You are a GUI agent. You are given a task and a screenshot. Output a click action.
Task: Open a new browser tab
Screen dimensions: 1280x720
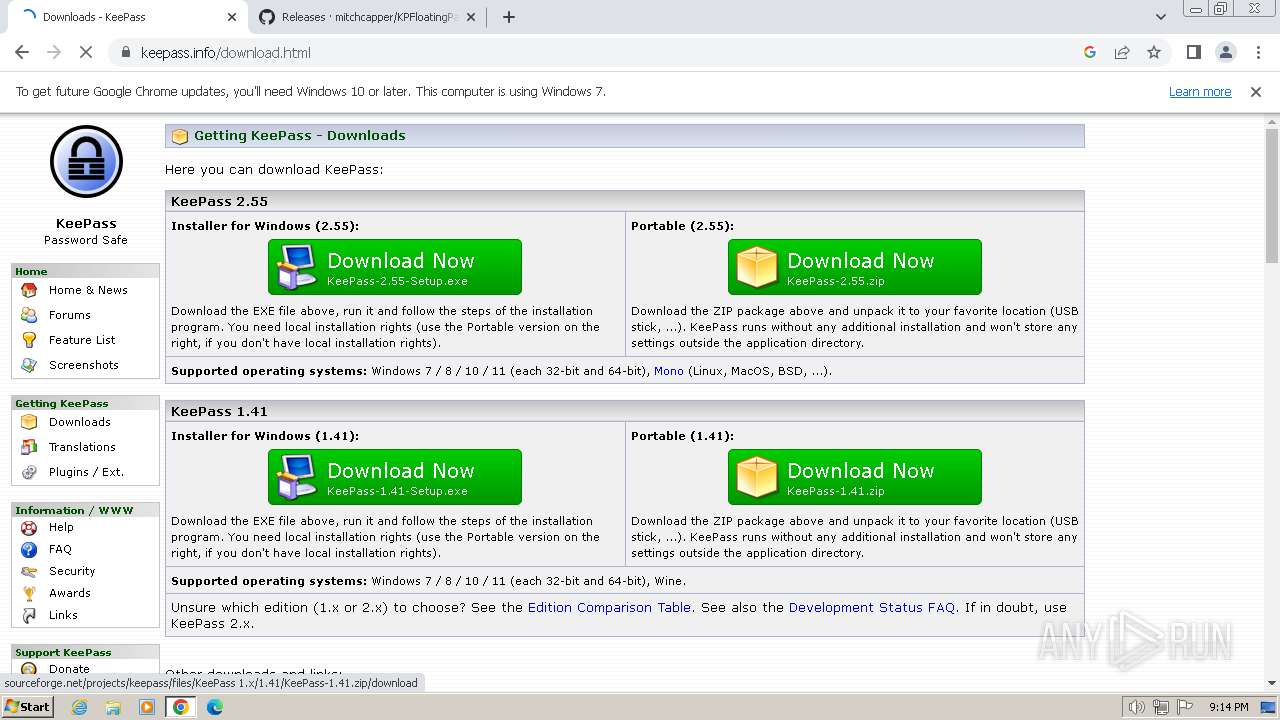[508, 17]
